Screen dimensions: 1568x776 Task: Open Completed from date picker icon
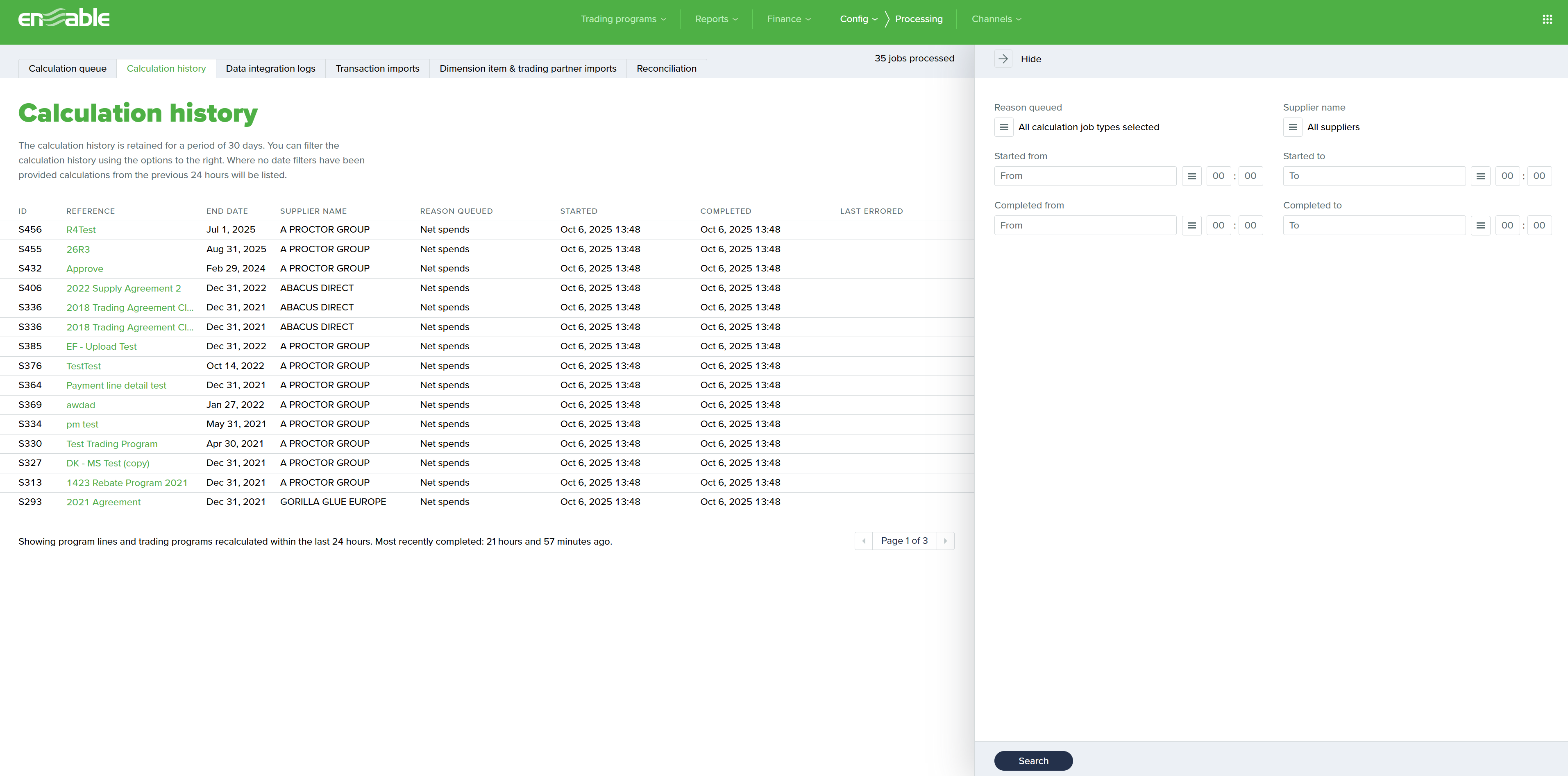1191,226
